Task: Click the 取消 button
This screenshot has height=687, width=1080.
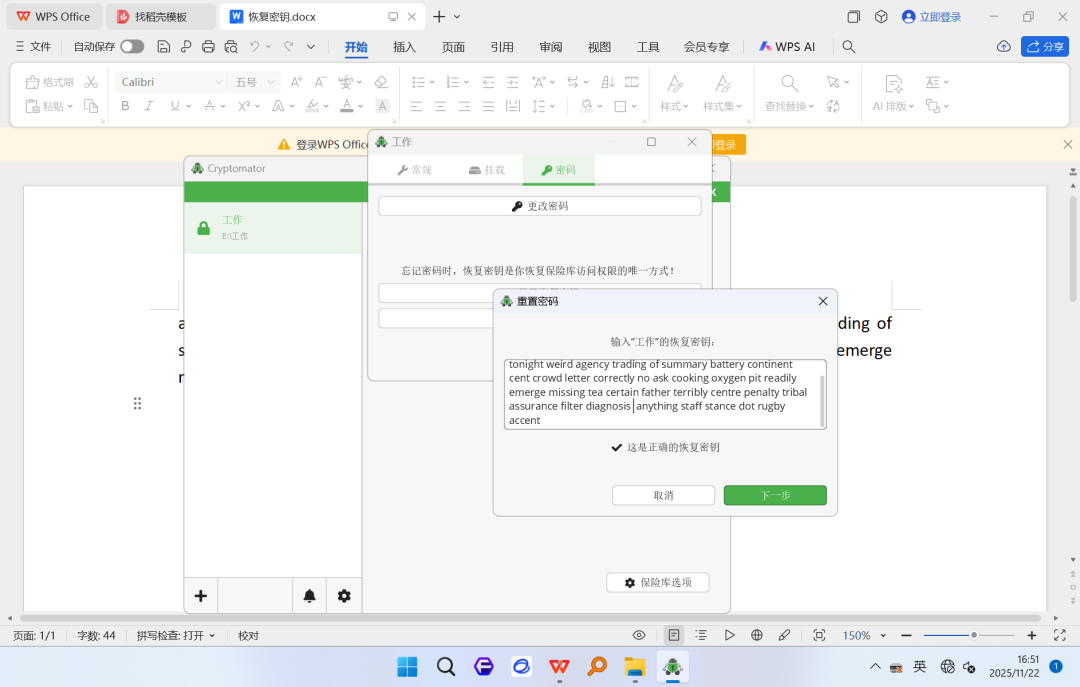Action: pos(663,495)
